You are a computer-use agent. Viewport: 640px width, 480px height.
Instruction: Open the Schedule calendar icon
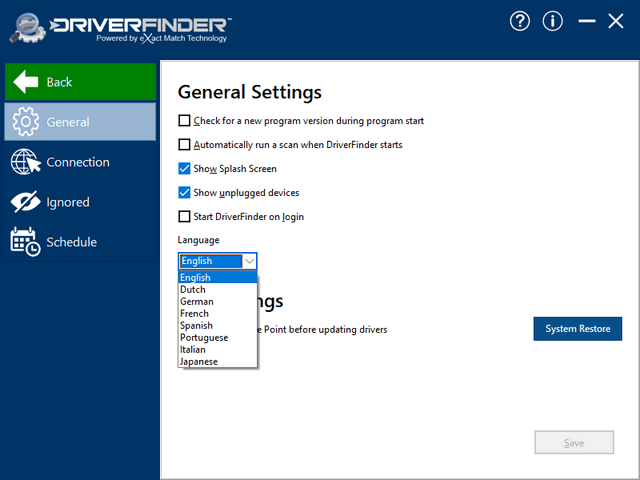[25, 242]
